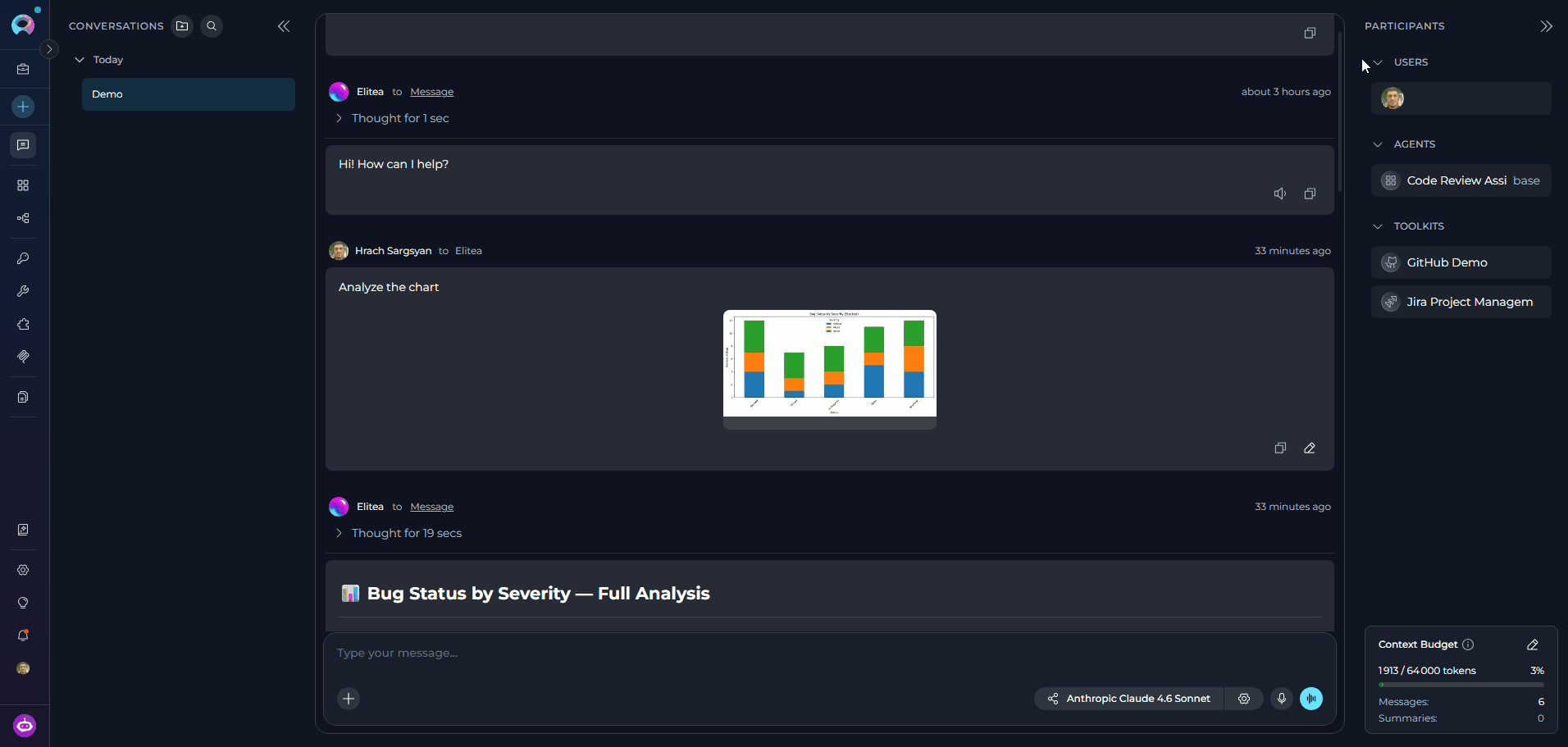
Task: Open the Message link on first Elitea reply
Action: (431, 92)
